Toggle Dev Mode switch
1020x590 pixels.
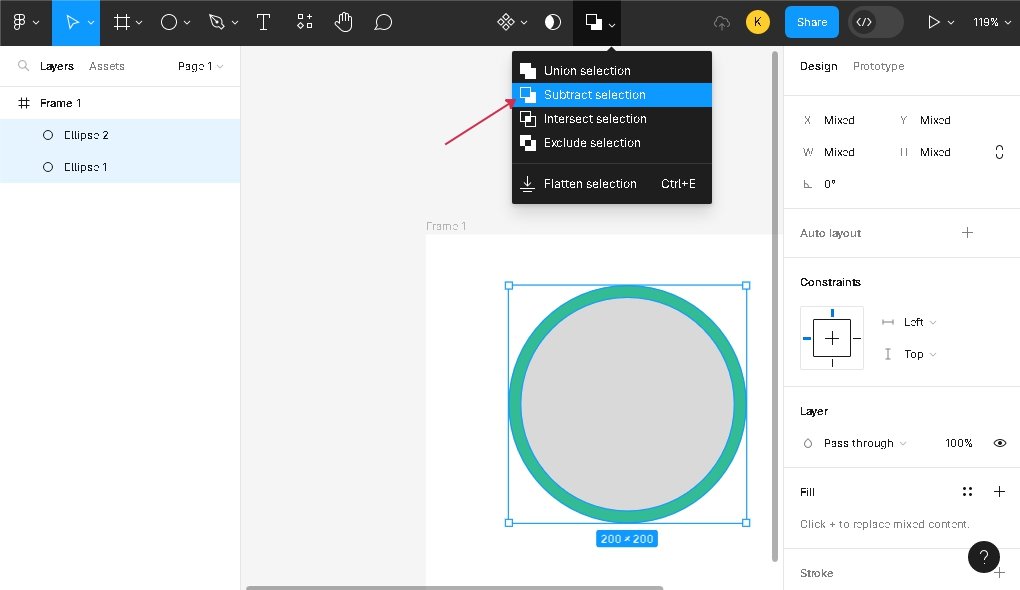tap(876, 22)
